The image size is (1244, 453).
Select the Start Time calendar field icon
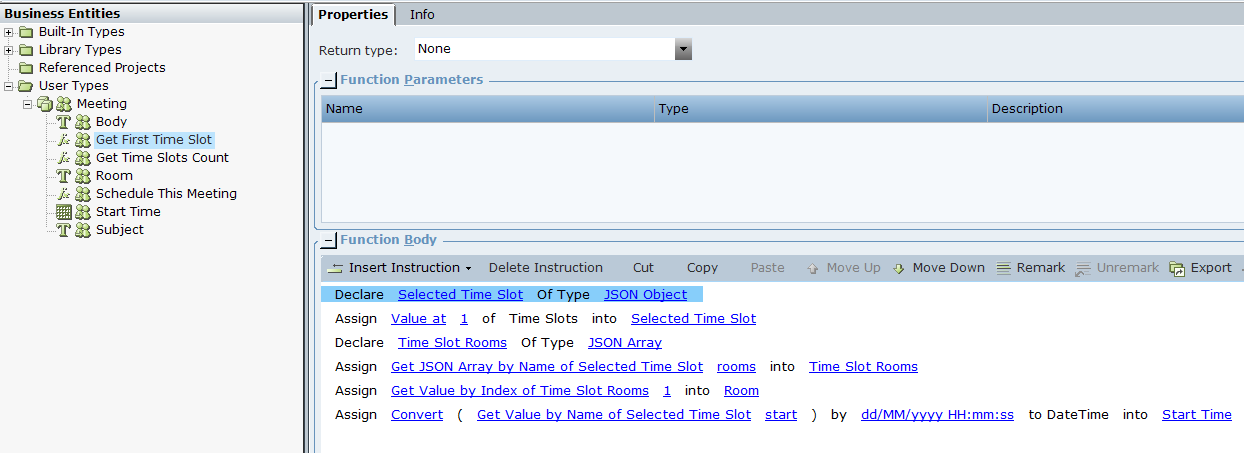(x=63, y=212)
